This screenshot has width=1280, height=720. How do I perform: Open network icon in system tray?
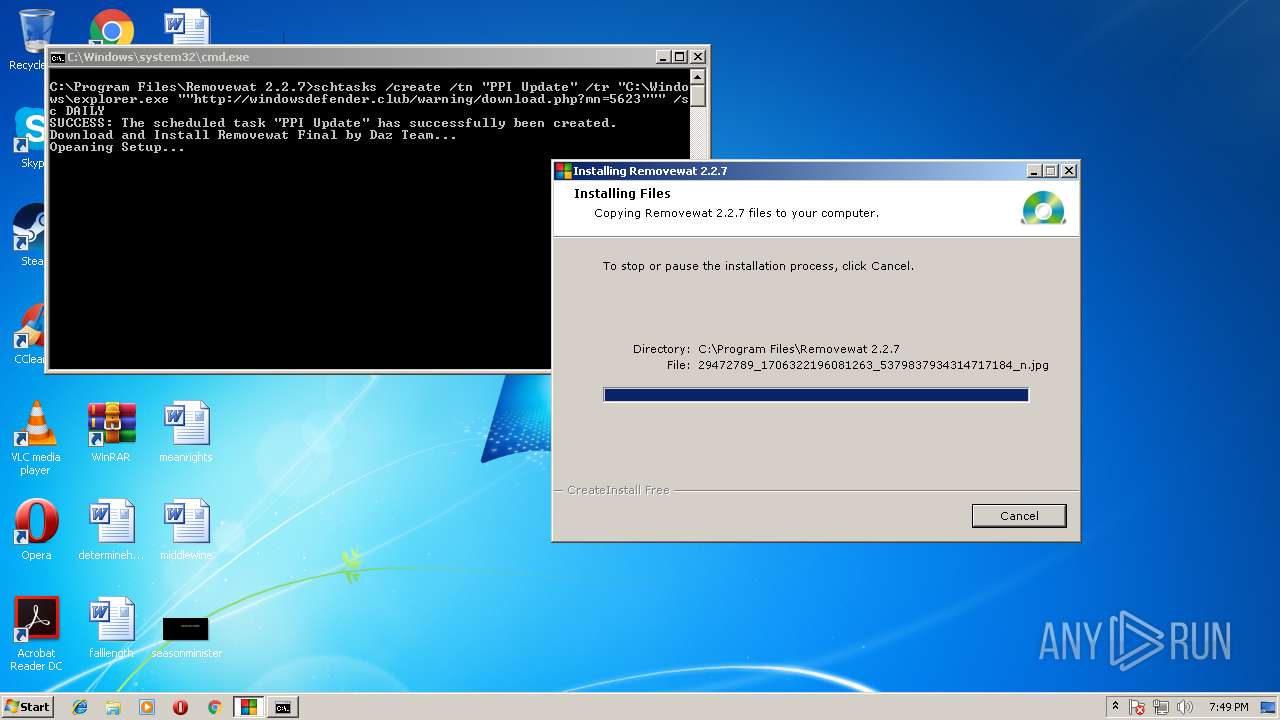[x=1162, y=707]
